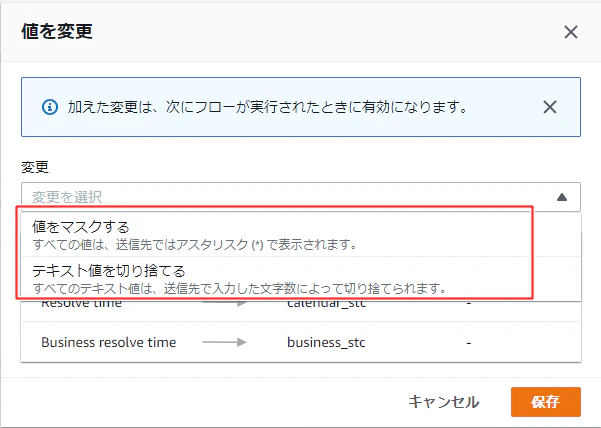The height and width of the screenshot is (428, 601).
Task: Click the 変更 field label
Action: pyautogui.click(x=35, y=167)
